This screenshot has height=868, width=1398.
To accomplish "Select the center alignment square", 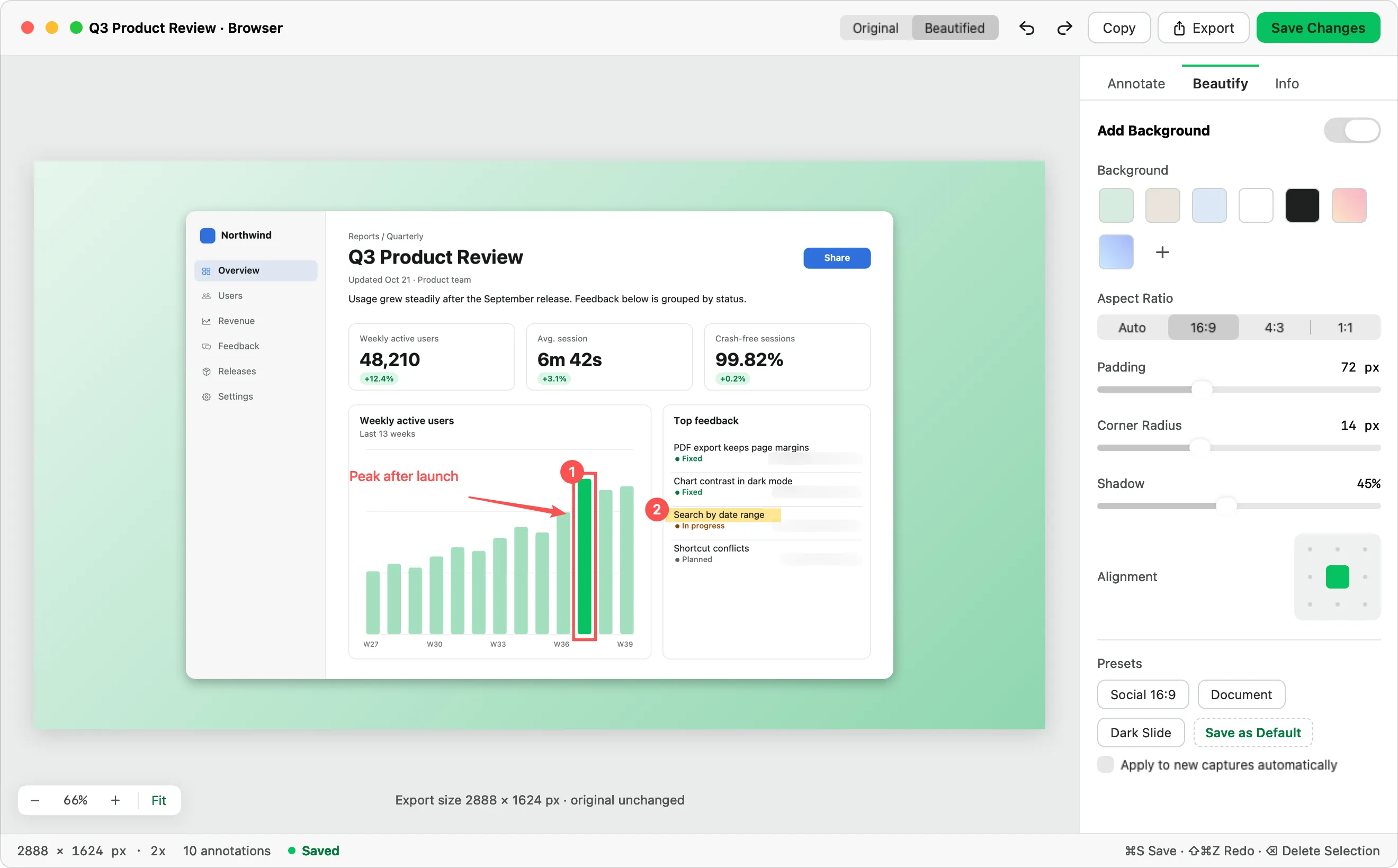I will point(1337,576).
